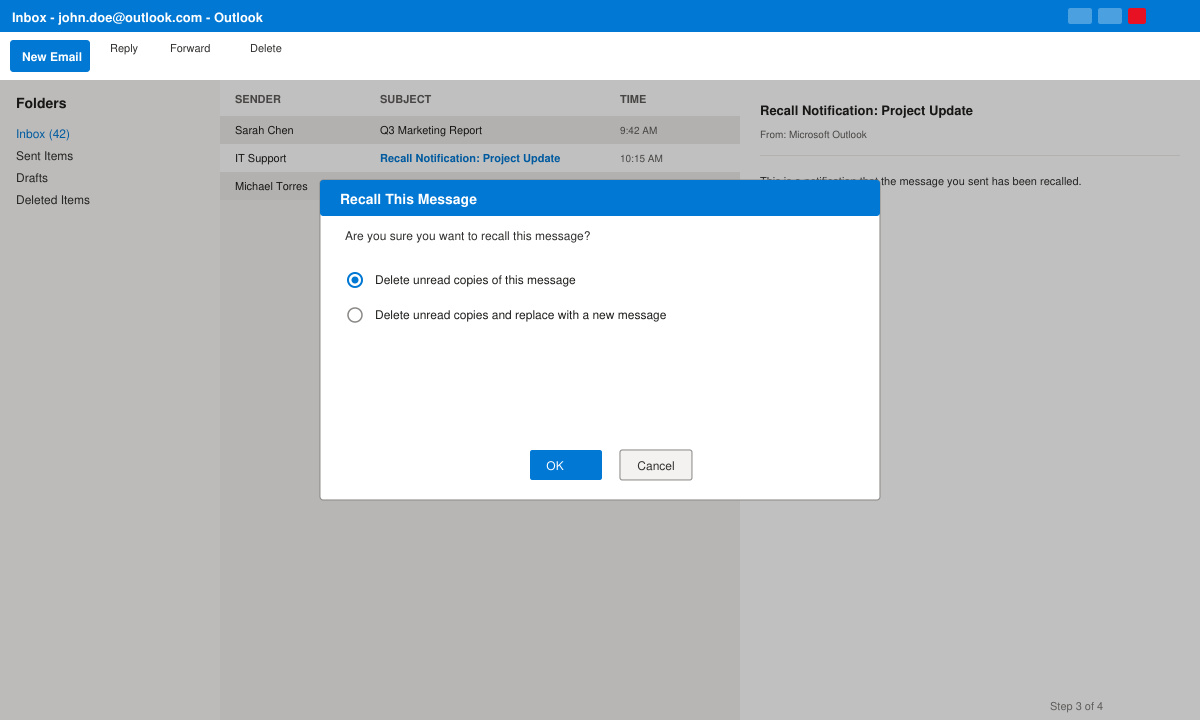The width and height of the screenshot is (1200, 720).
Task: Select the IT Support sender row
Action: (480, 158)
